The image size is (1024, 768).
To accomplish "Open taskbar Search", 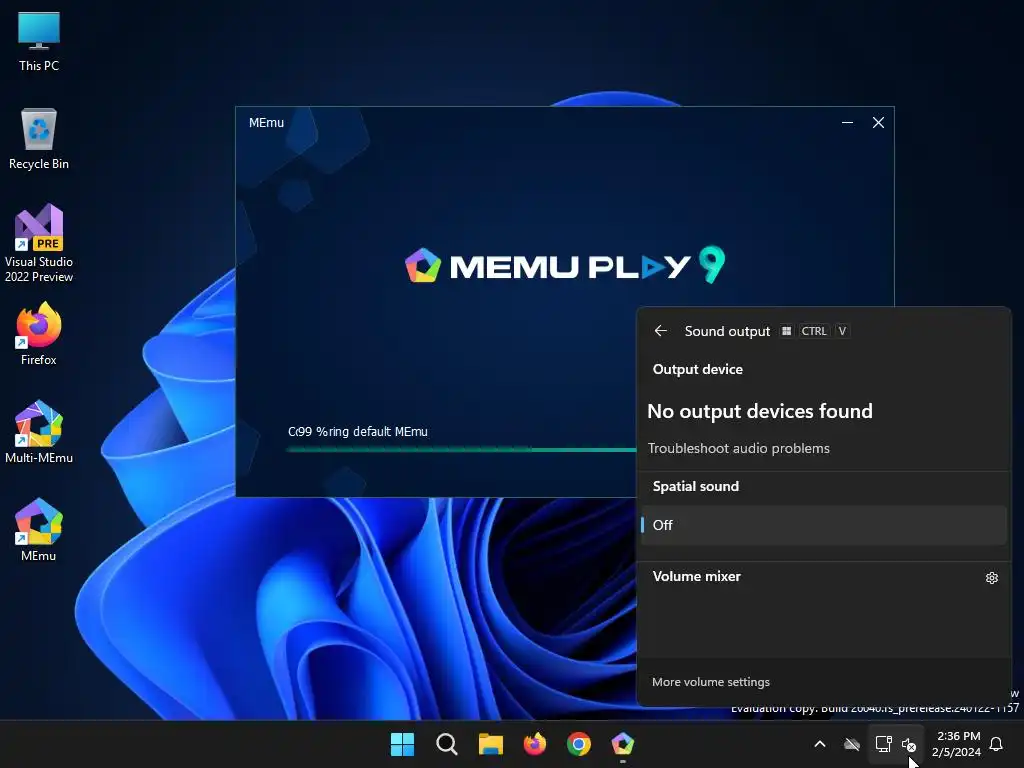I will 447,744.
